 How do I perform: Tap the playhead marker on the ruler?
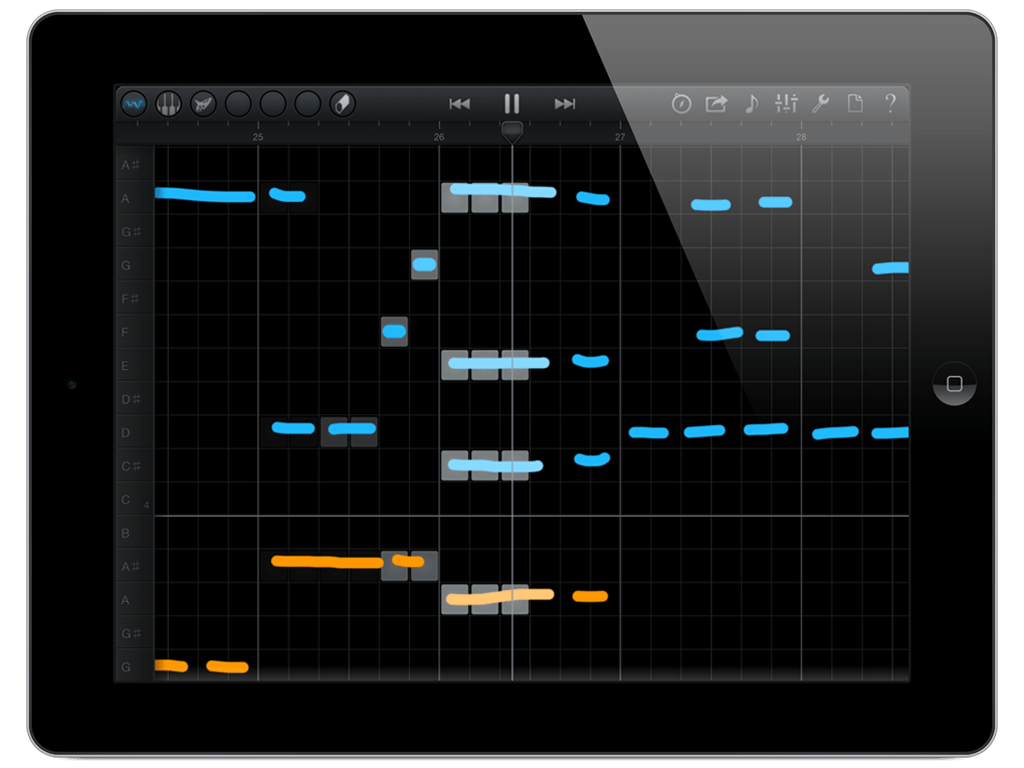[x=512, y=132]
